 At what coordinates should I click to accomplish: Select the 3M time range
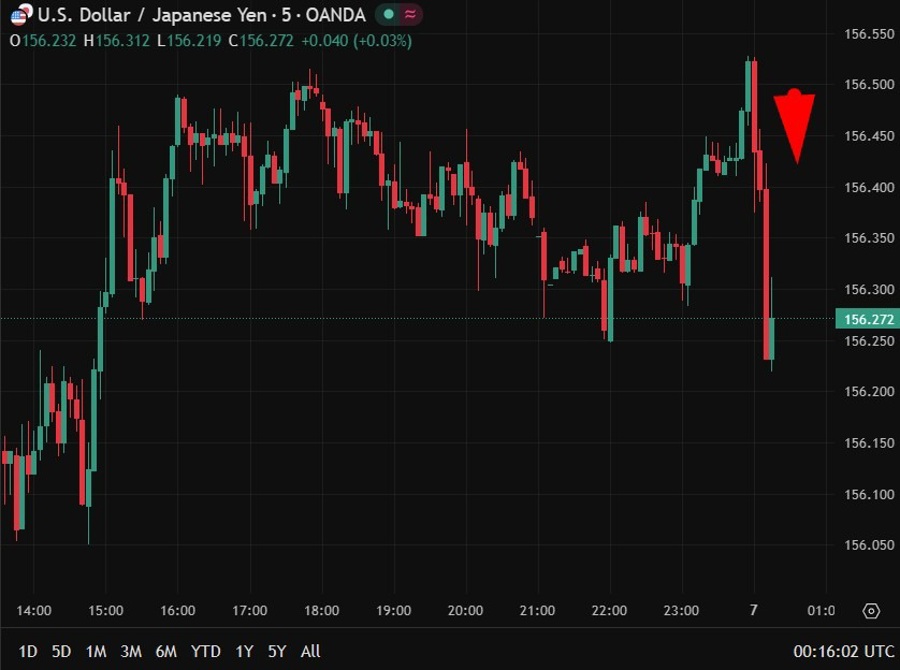click(x=131, y=652)
